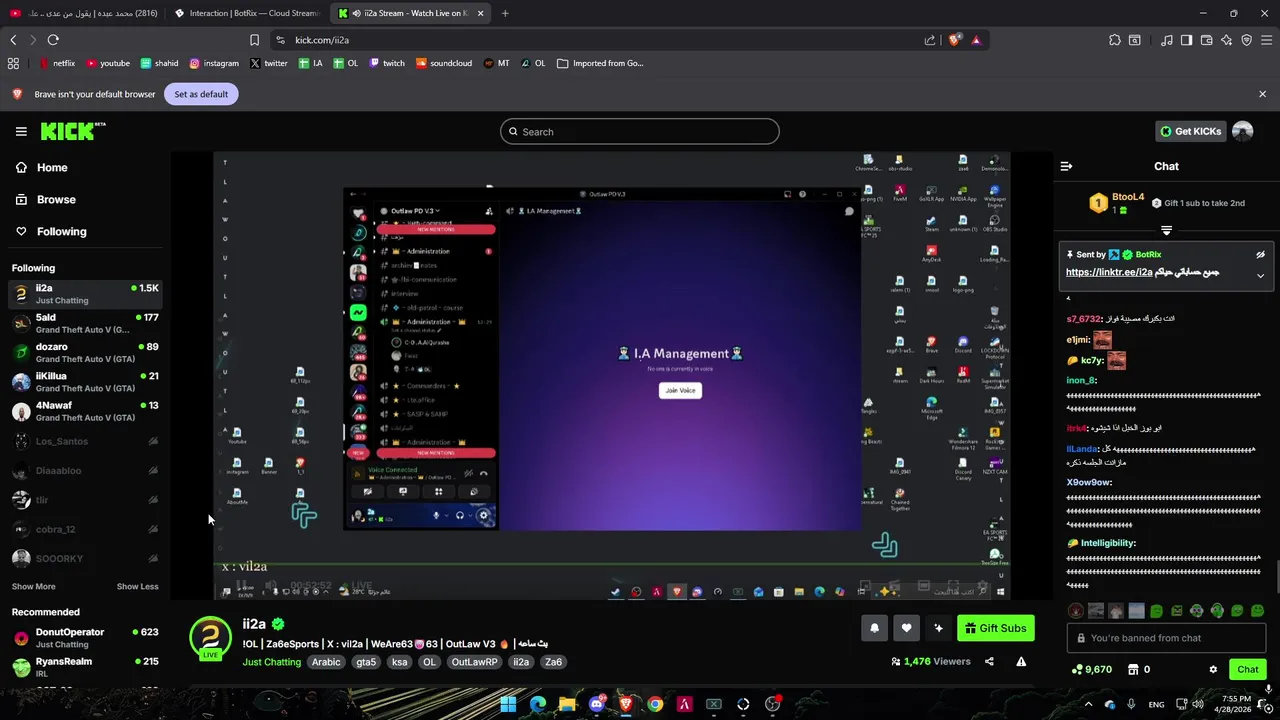Open the browser apps grid icon
Viewport: 1280px width, 720px height.
click(x=13, y=63)
